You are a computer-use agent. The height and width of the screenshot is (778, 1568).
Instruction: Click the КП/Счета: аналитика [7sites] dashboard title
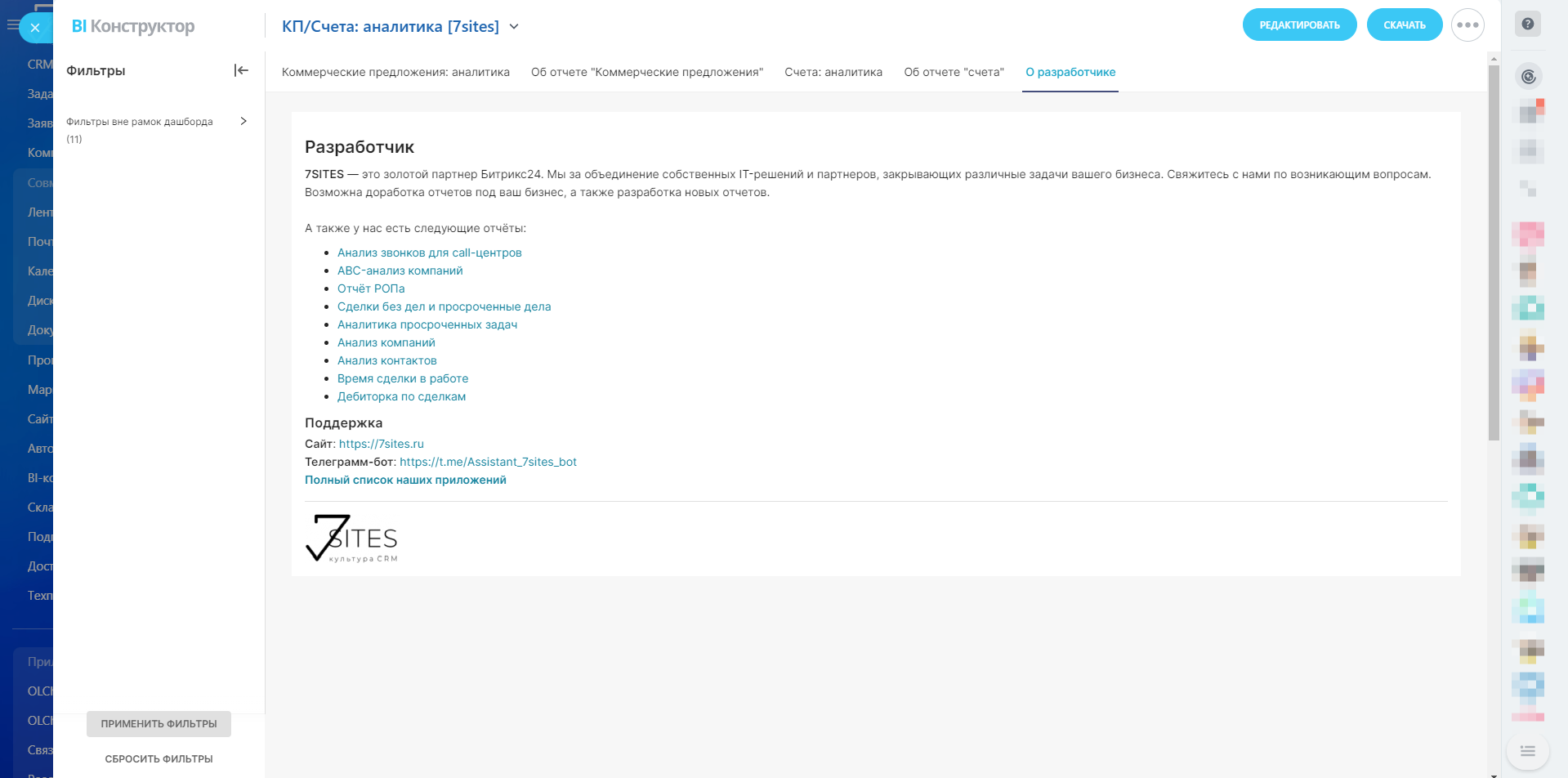click(x=391, y=26)
